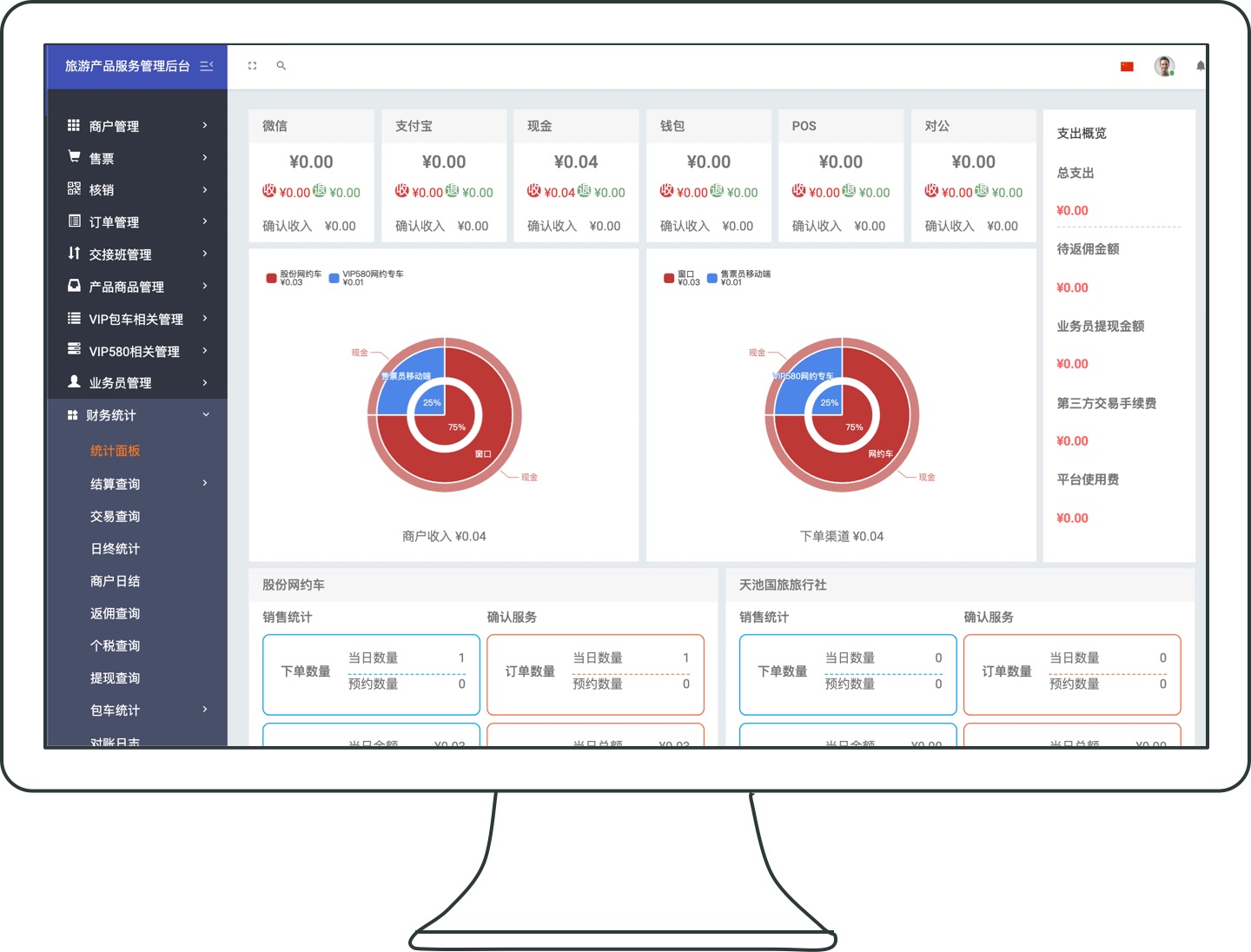The height and width of the screenshot is (952, 1251).
Task: Open the 提现查询 page link
Action: [x=115, y=678]
